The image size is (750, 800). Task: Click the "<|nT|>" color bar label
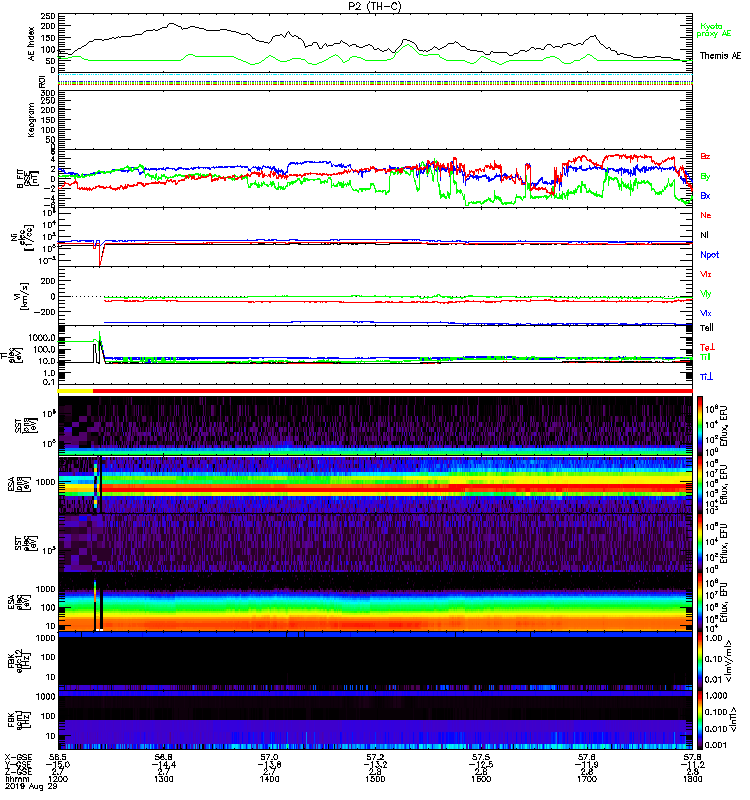coord(733,719)
